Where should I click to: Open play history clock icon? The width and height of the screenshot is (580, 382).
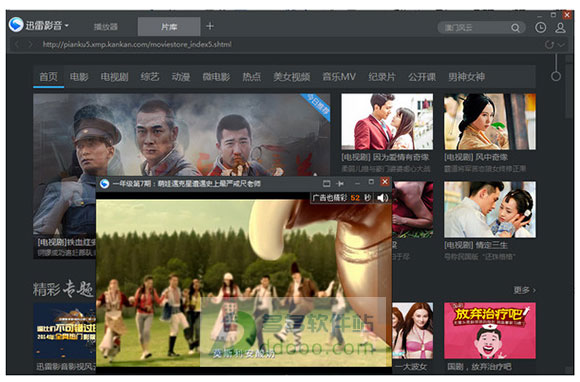pyautogui.click(x=540, y=27)
